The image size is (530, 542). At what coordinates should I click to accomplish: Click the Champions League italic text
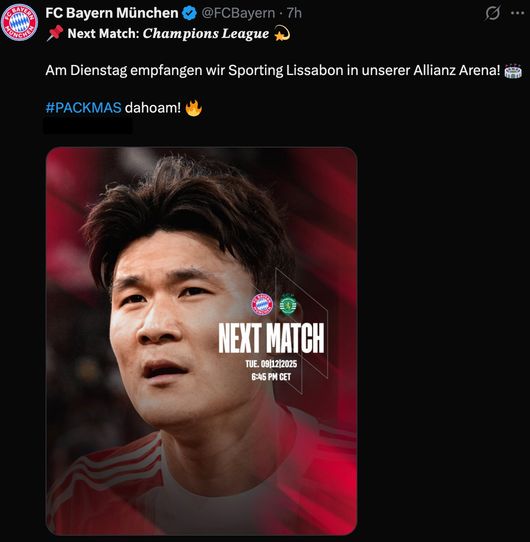(x=206, y=34)
